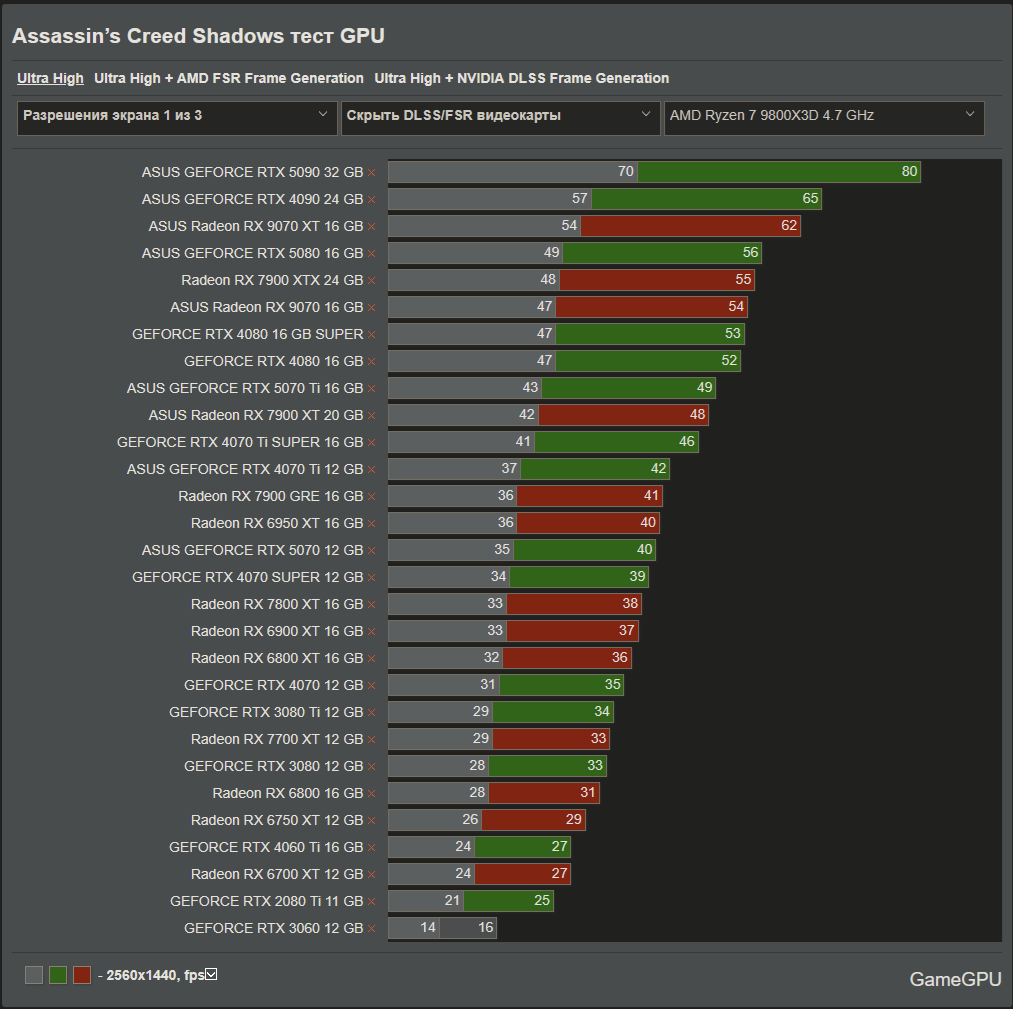Click the ASUS GEFORCE RTX 5090 32 GB label
The width and height of the screenshot is (1013, 1009).
[x=253, y=172]
